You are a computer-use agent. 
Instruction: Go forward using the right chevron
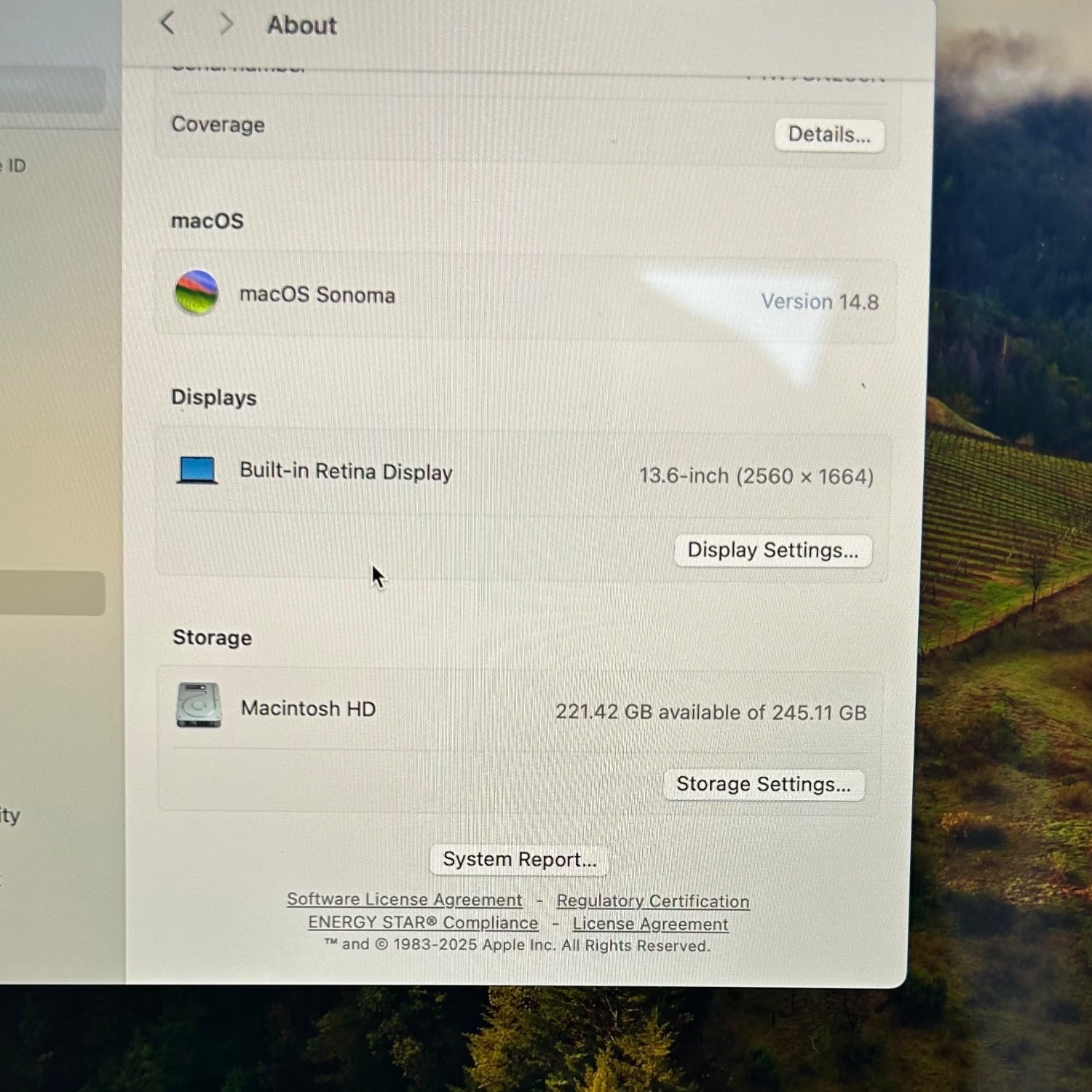pos(226,24)
